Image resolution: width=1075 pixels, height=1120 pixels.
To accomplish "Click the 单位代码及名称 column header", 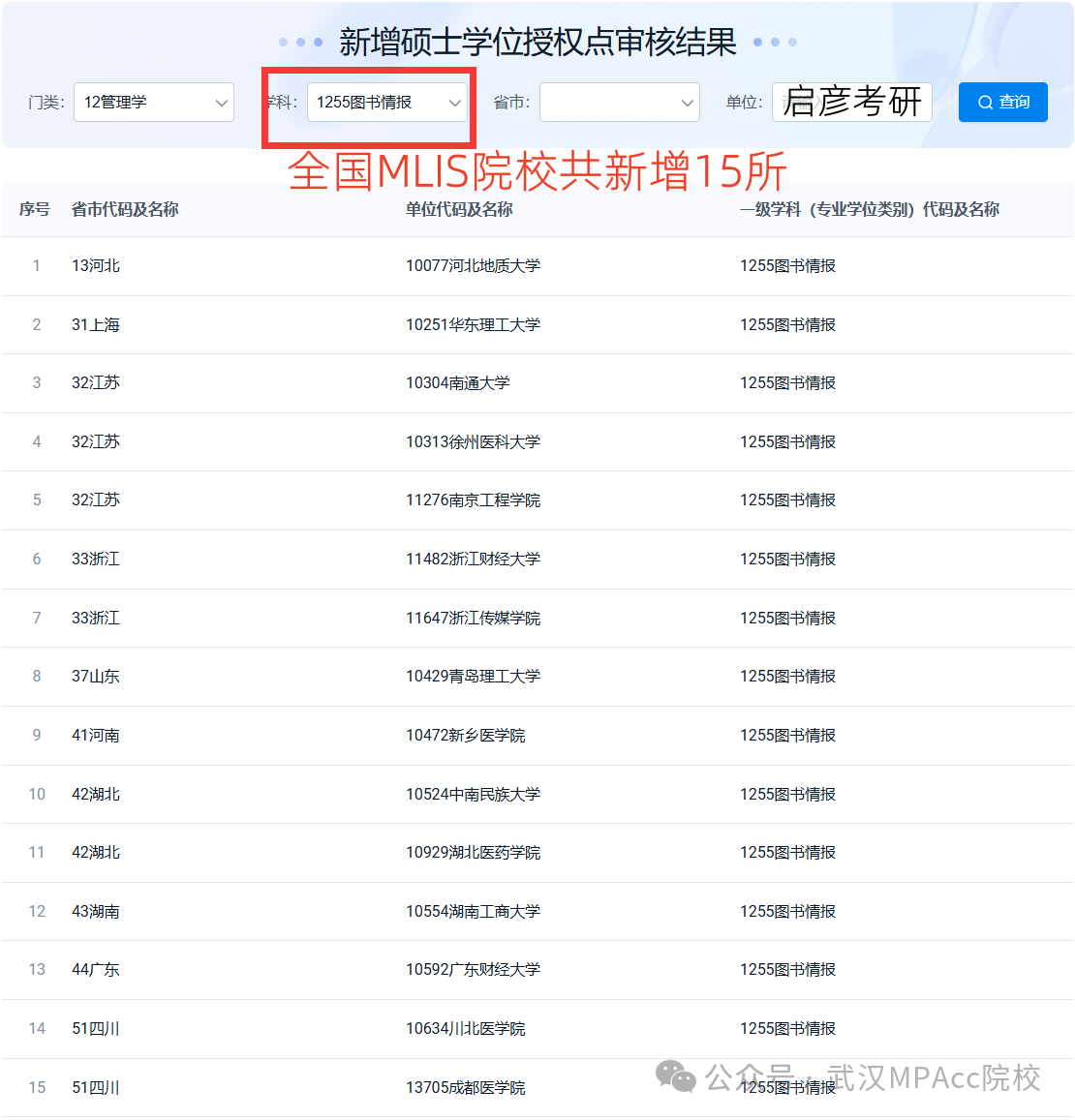I will (460, 209).
